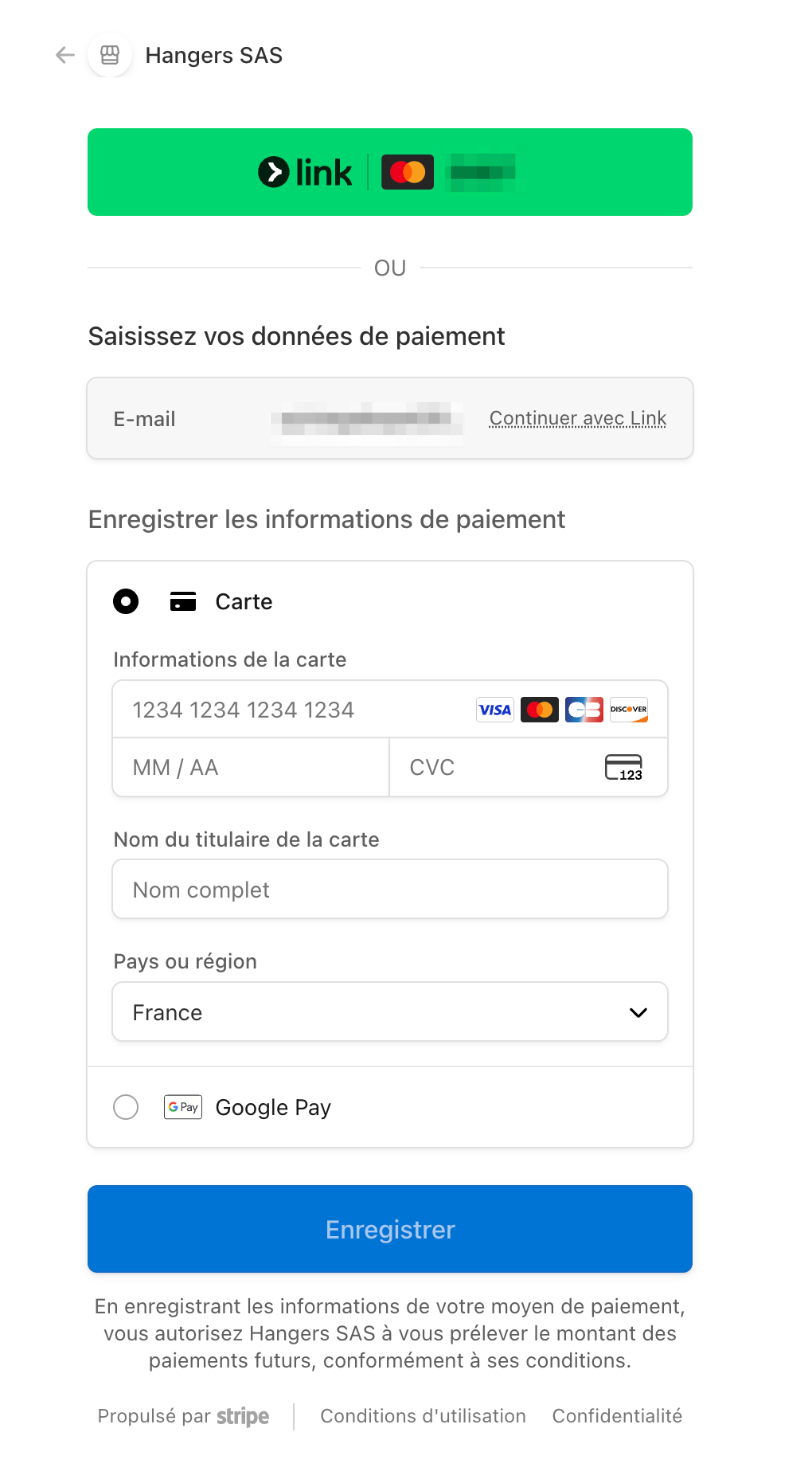Screen dimensions: 812x1483
Task: Click the MM / AA expiry field
Action: click(x=251, y=768)
